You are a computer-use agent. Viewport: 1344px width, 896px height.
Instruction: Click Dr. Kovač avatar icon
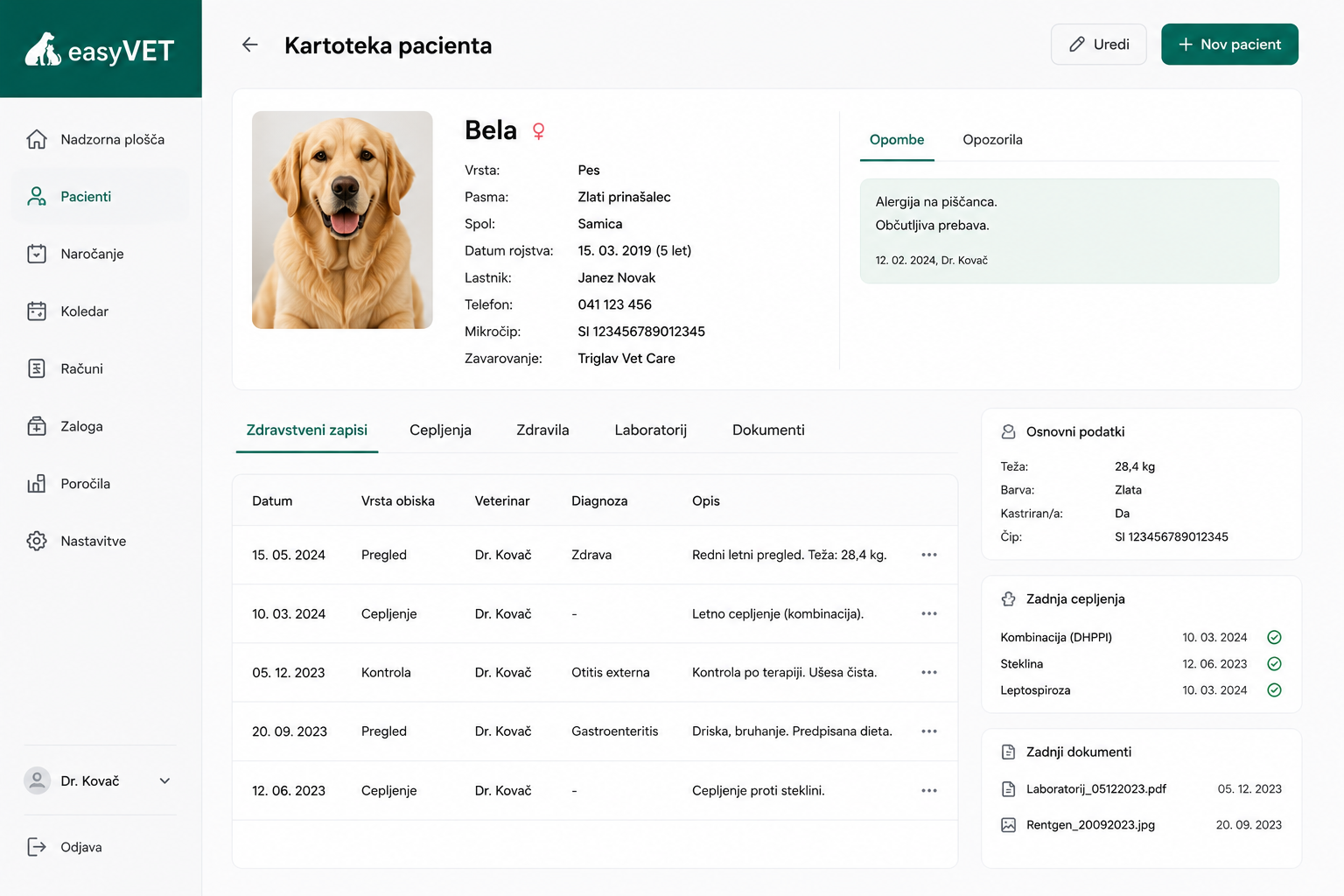click(x=37, y=780)
